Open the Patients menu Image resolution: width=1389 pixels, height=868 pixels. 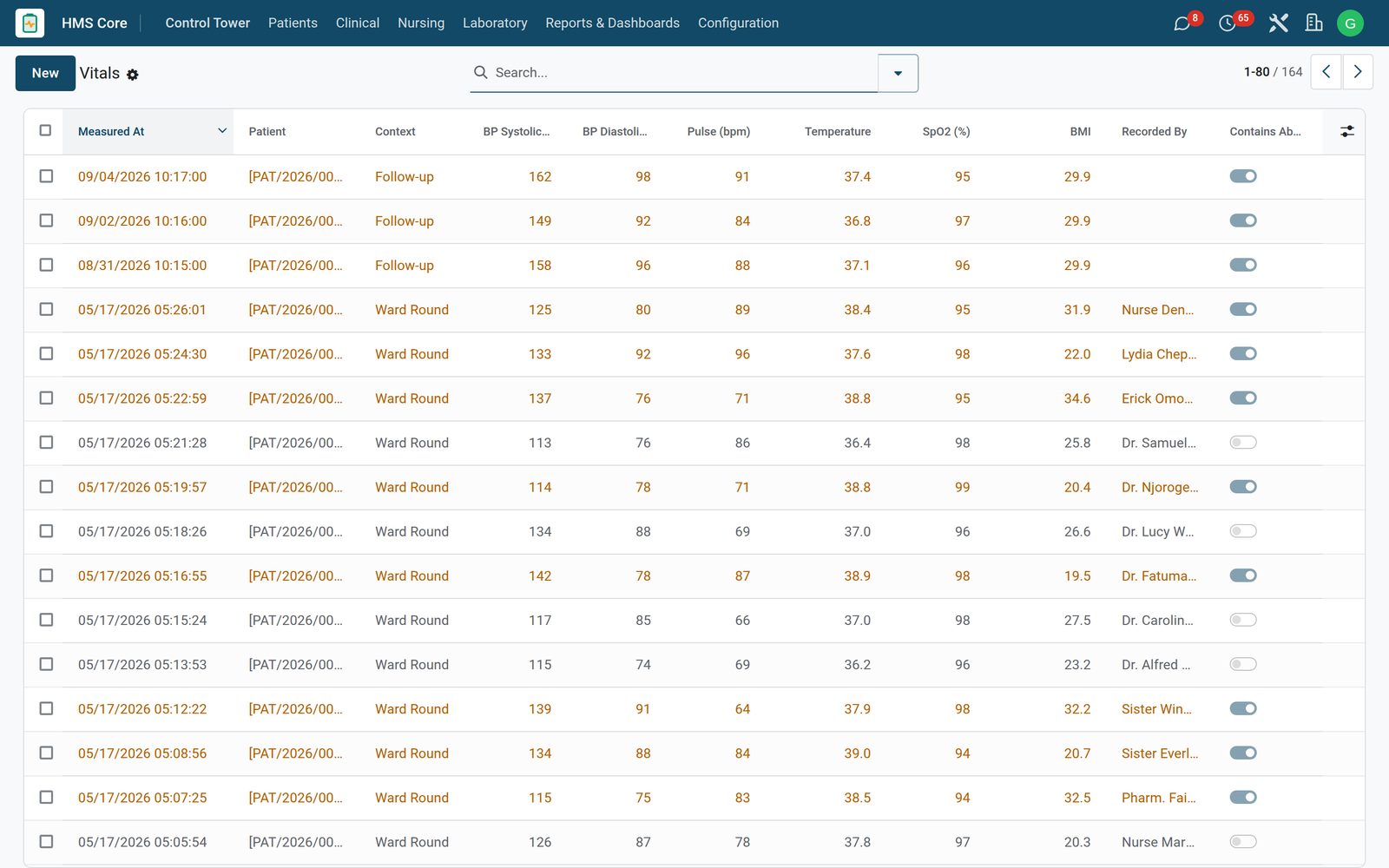pos(293,23)
